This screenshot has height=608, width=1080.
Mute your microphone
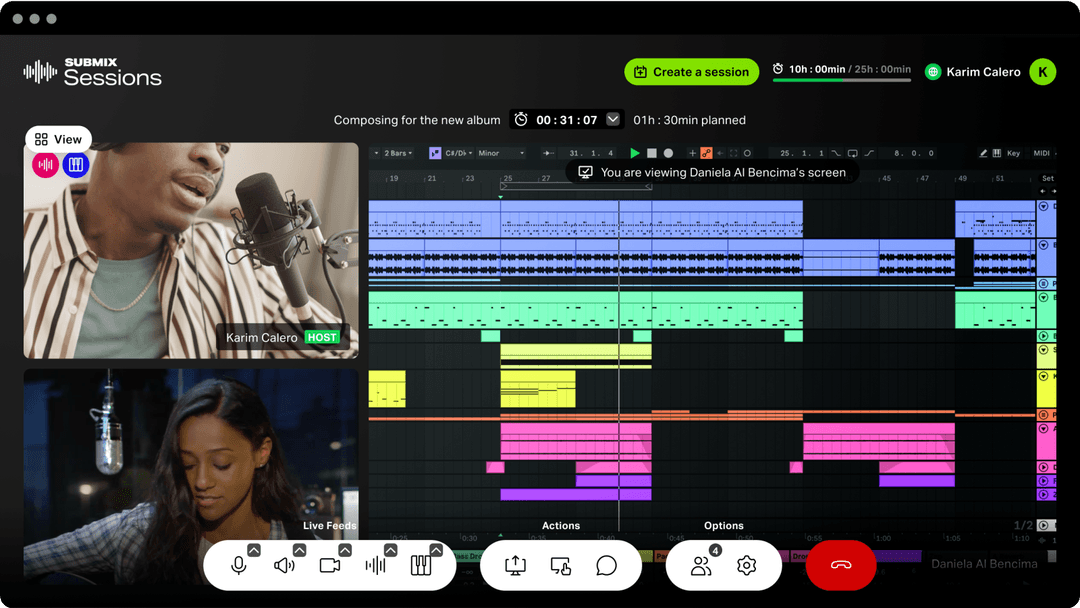pos(238,565)
